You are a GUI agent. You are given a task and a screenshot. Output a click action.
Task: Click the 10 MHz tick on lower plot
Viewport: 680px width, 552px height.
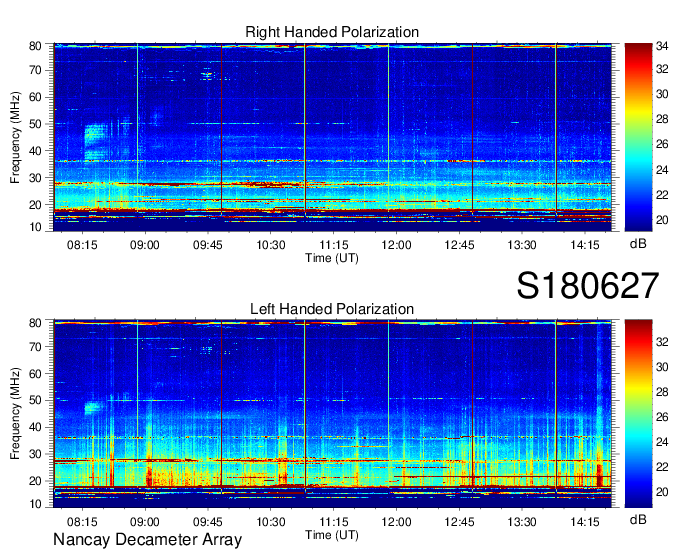(x=35, y=504)
